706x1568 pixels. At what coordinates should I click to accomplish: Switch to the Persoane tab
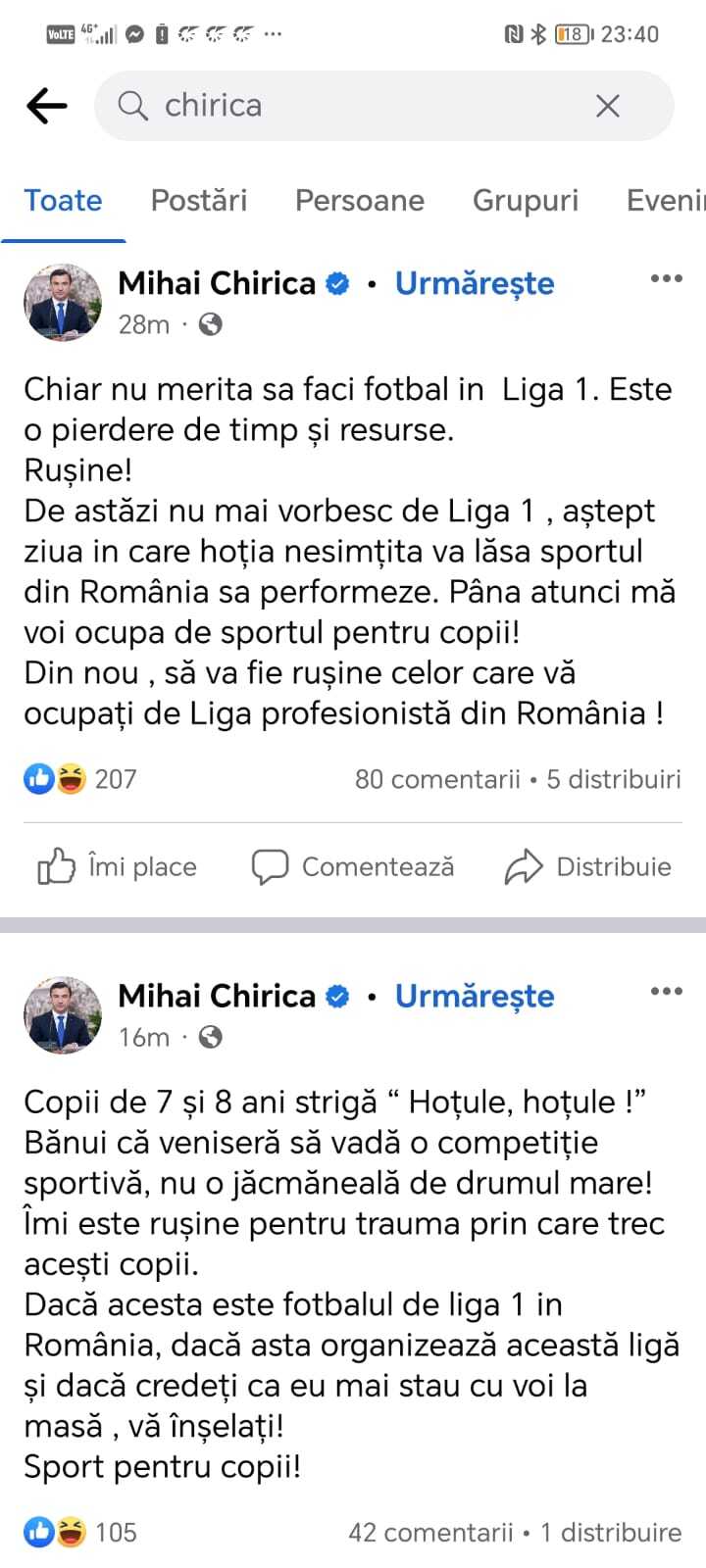pos(359,201)
